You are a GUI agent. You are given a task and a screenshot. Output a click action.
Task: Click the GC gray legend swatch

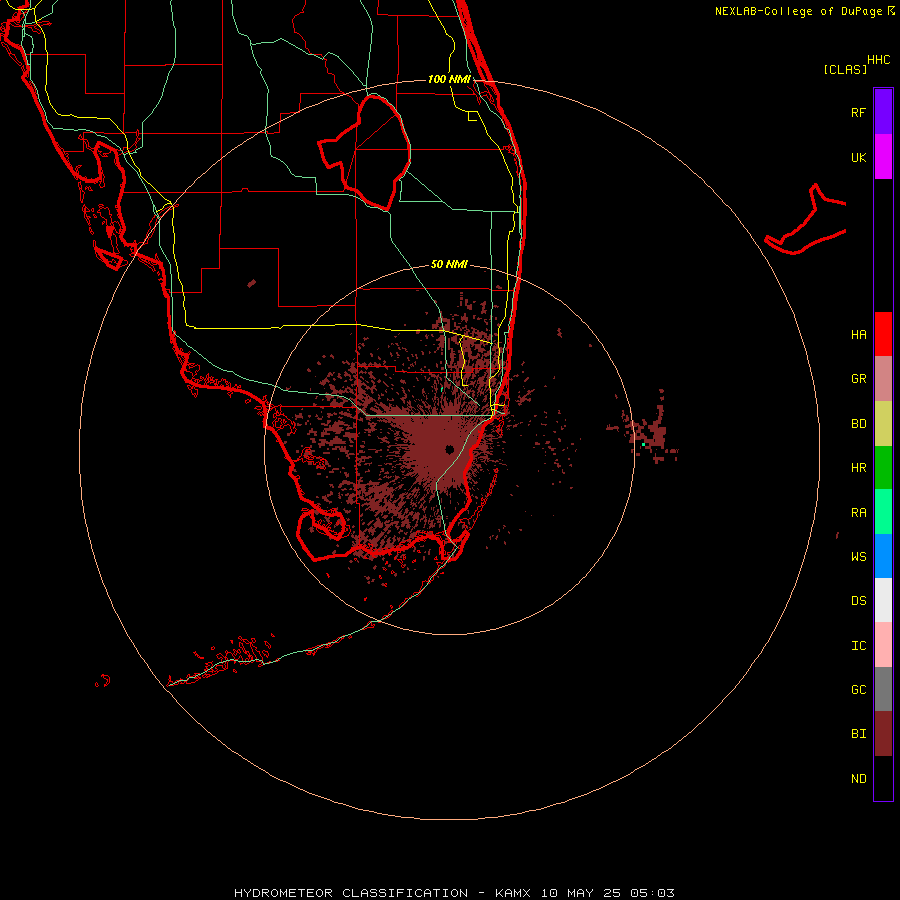[x=883, y=689]
